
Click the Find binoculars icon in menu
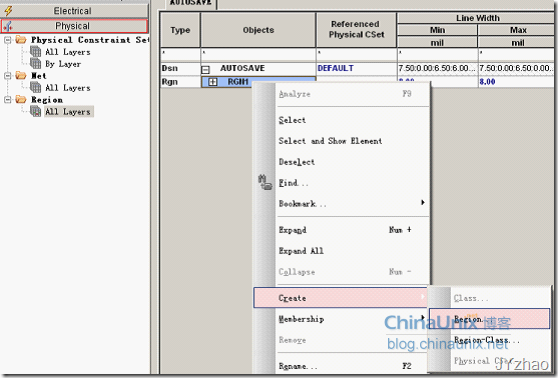click(265, 183)
